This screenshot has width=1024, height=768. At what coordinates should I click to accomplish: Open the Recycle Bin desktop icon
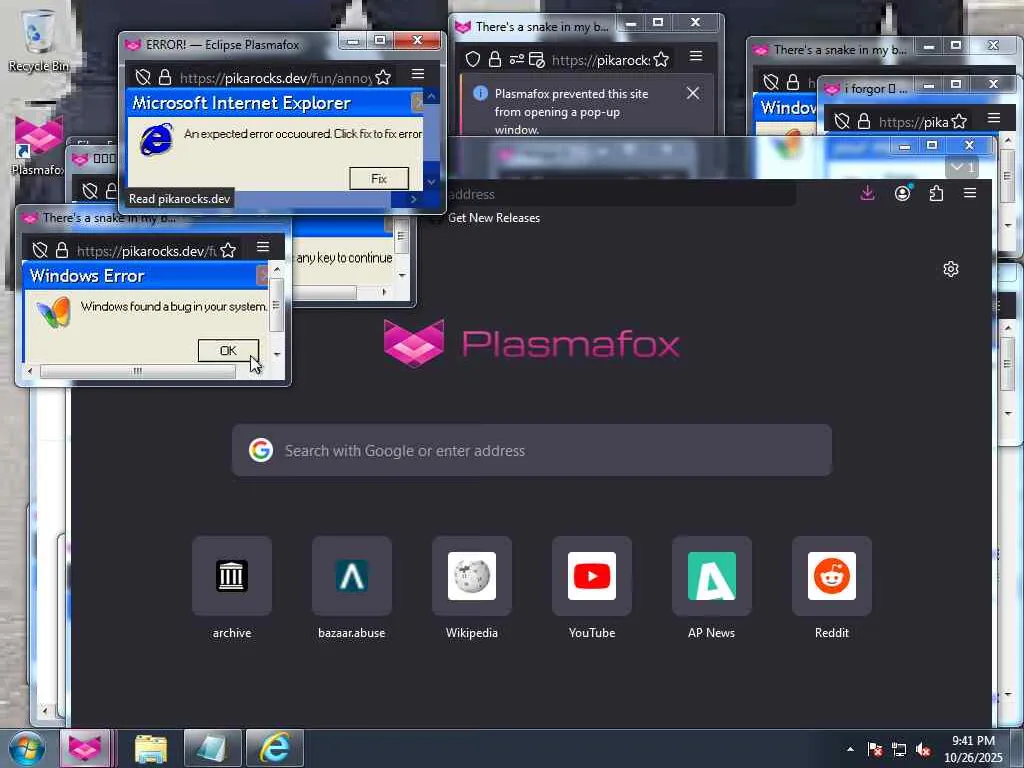[x=38, y=39]
